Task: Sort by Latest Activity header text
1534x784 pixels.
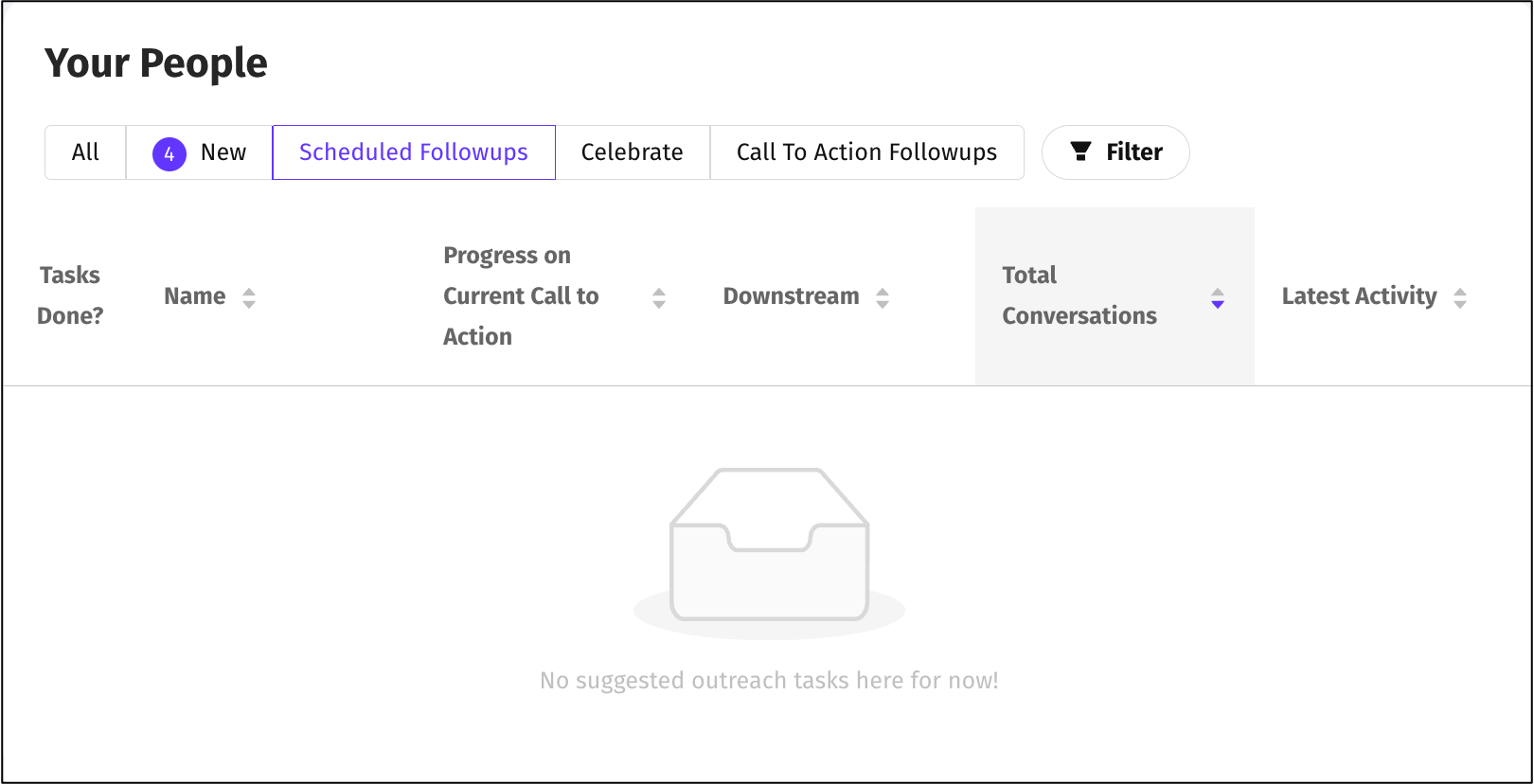Action: tap(1359, 296)
